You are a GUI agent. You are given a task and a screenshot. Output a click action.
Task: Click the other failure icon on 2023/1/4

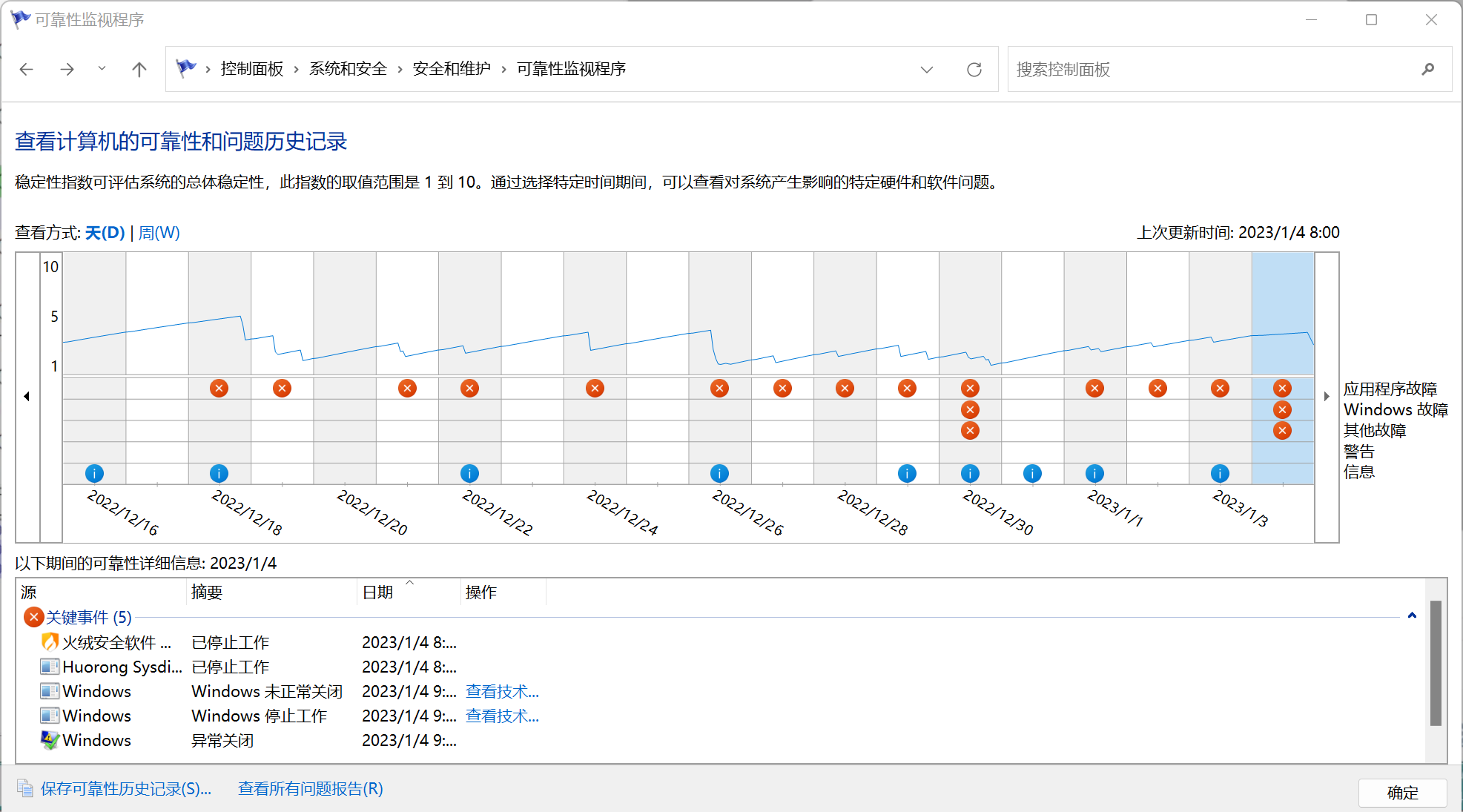[x=1282, y=430]
